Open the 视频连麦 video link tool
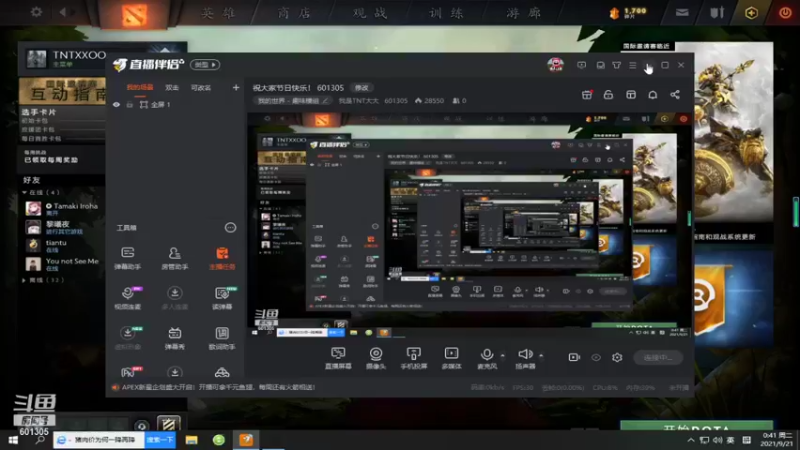Screen dimensions: 800x450 coord(128,298)
